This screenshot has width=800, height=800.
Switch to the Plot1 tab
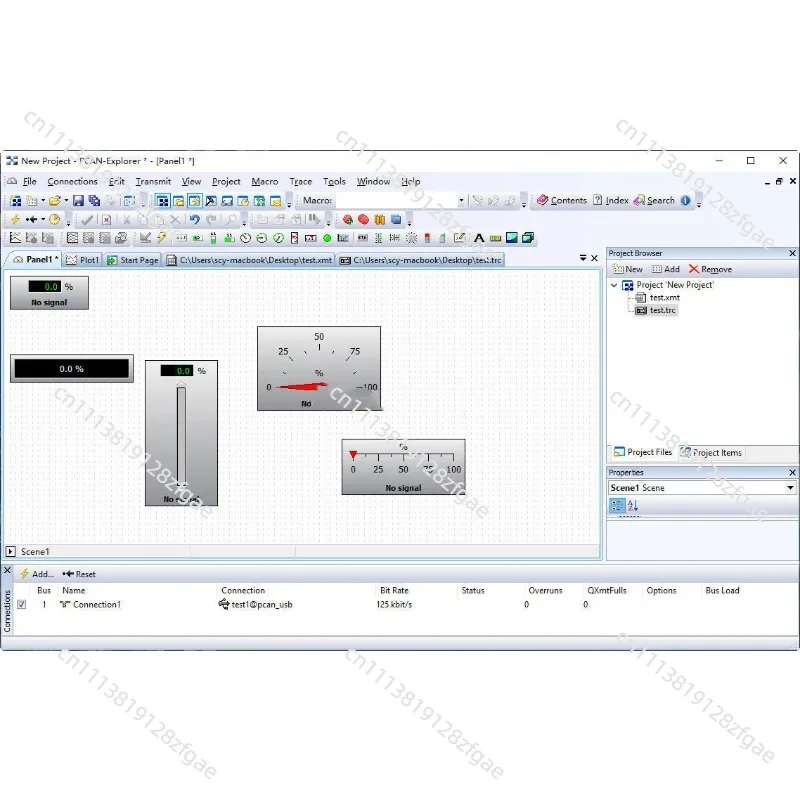coord(83,260)
